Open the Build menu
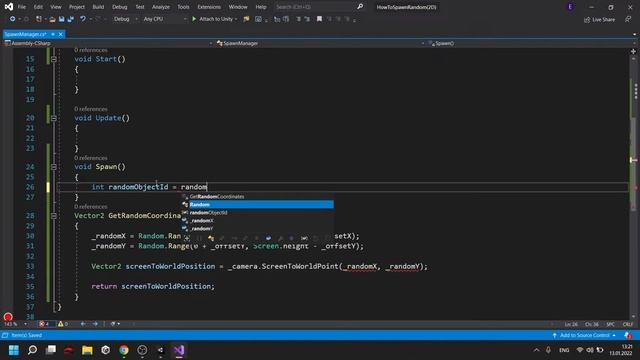Screen dimensions: 640x360 (98, 7)
